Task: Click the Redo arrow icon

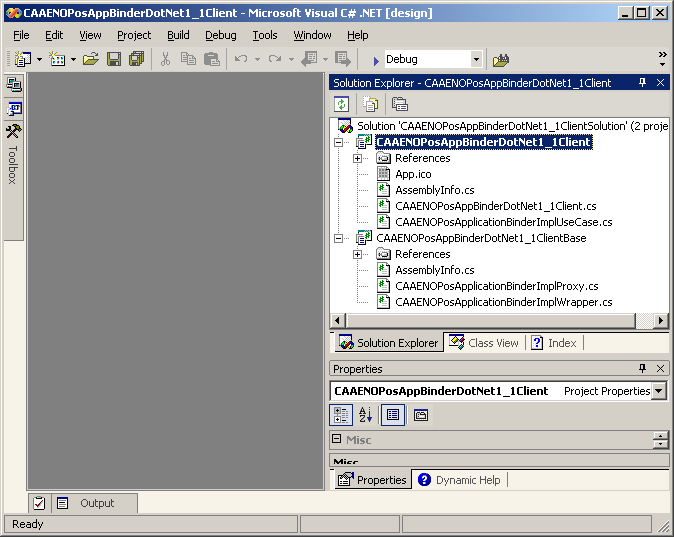Action: (275, 59)
